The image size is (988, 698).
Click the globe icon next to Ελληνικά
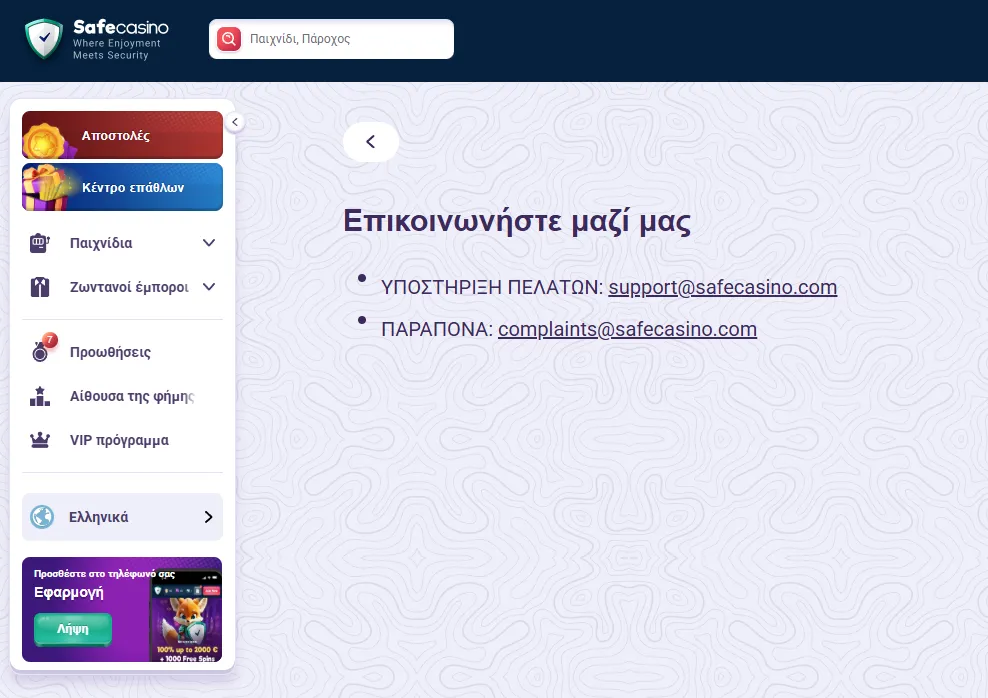[x=42, y=517]
